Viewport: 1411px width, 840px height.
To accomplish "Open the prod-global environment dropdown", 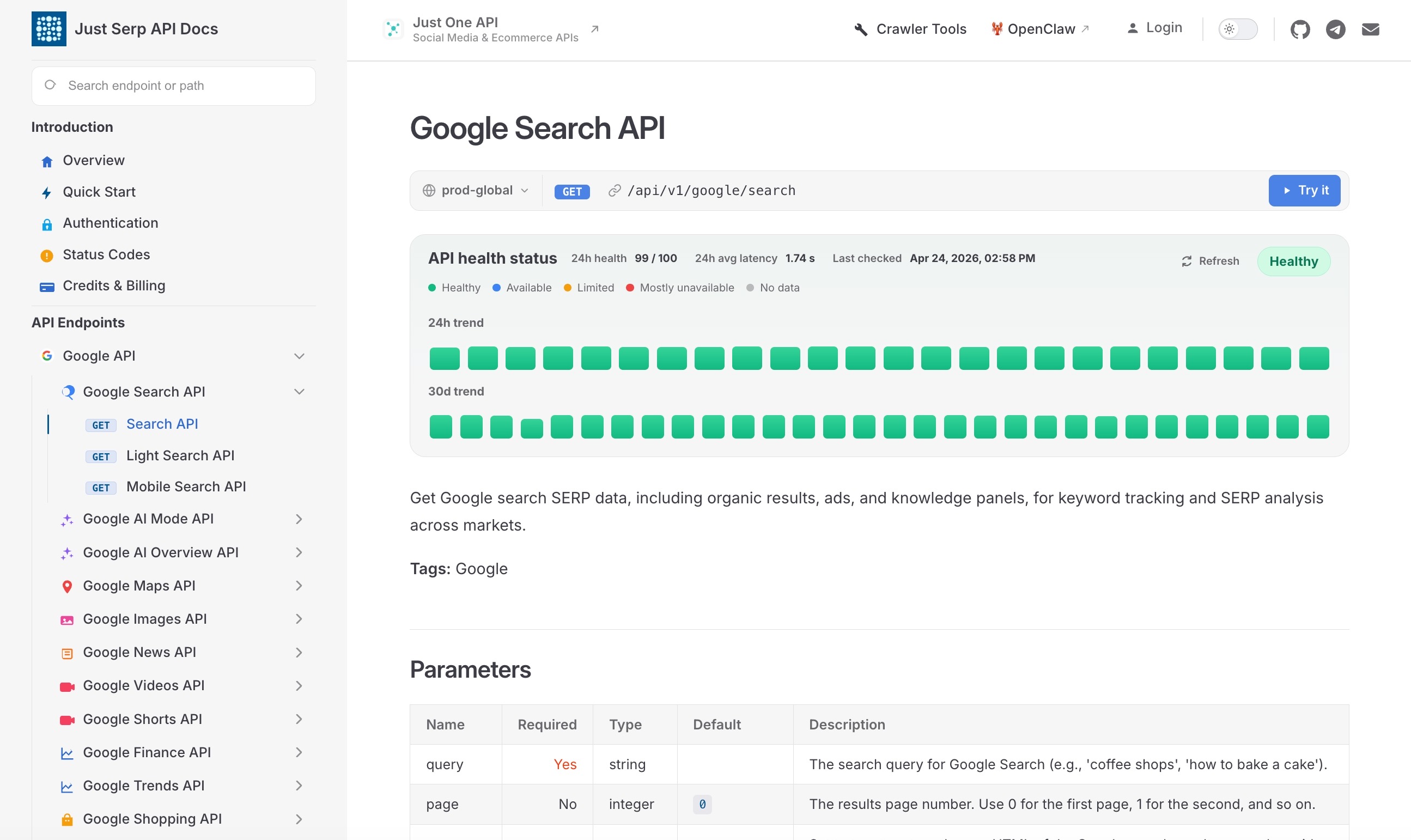I will pos(476,191).
